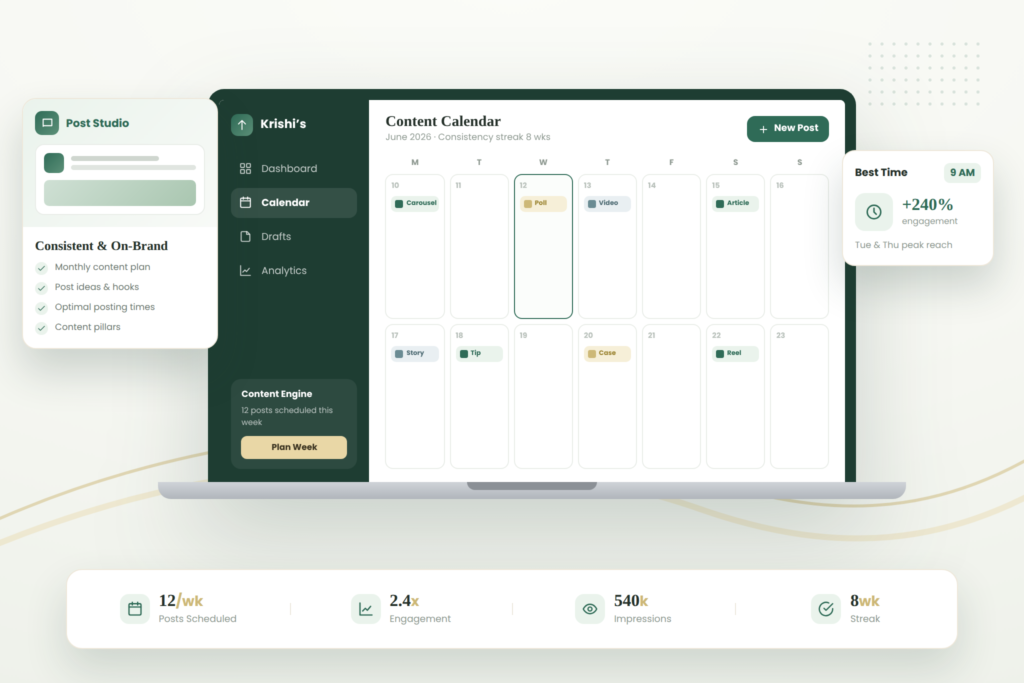Viewport: 1024px width, 683px height.
Task: Click '12 posts scheduled this week' text
Action: (287, 416)
